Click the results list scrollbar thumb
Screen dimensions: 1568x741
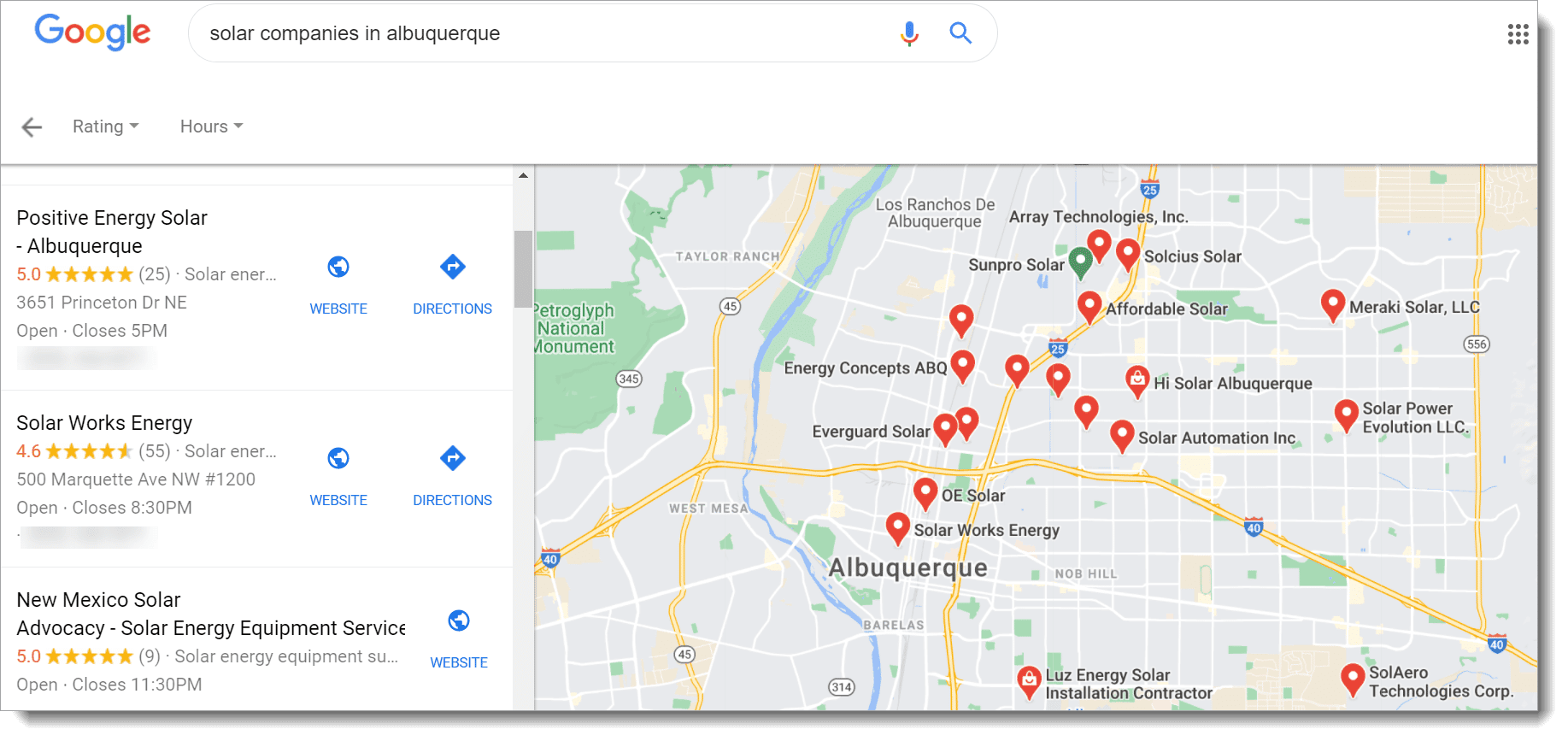click(x=523, y=269)
